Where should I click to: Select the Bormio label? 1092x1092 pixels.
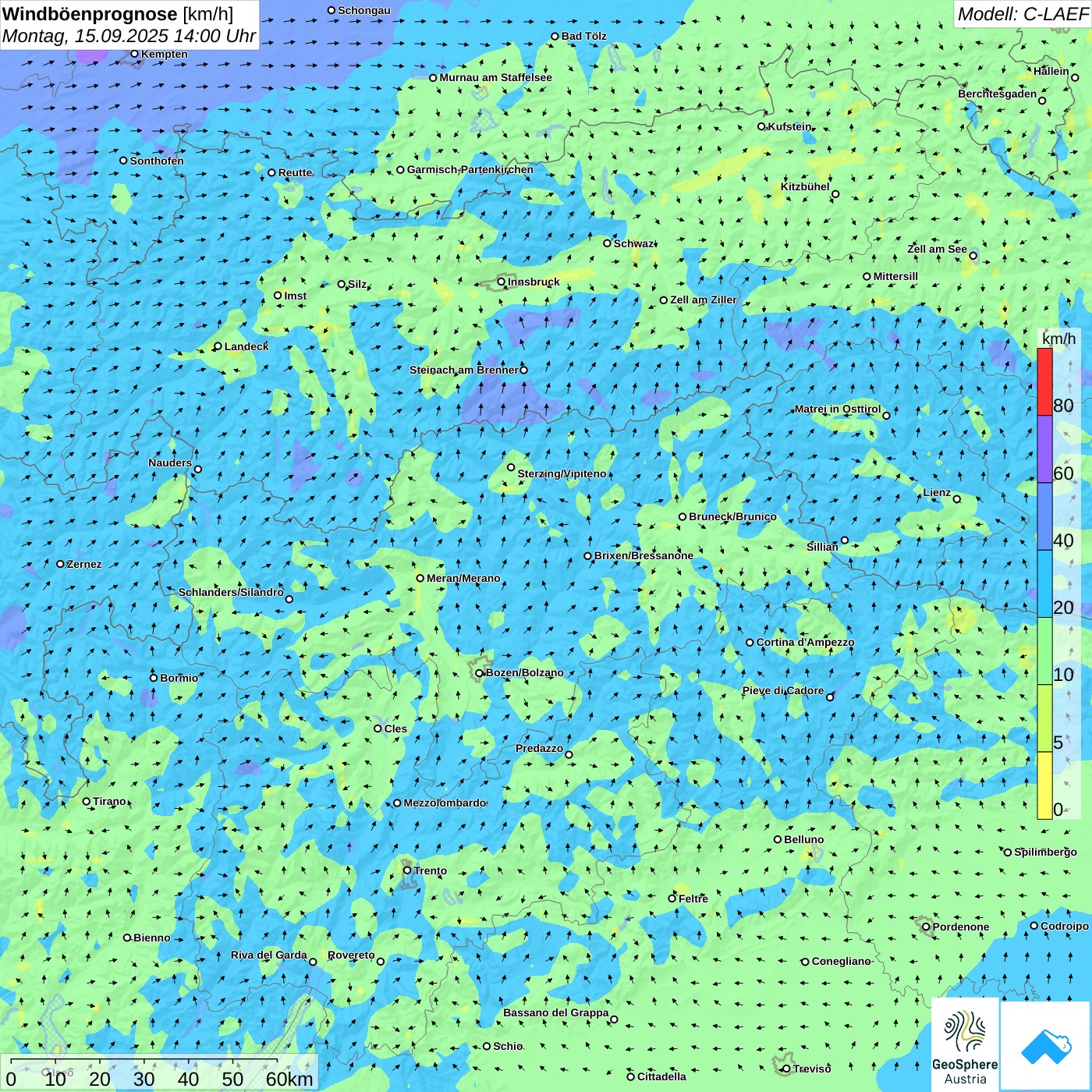pos(179,678)
